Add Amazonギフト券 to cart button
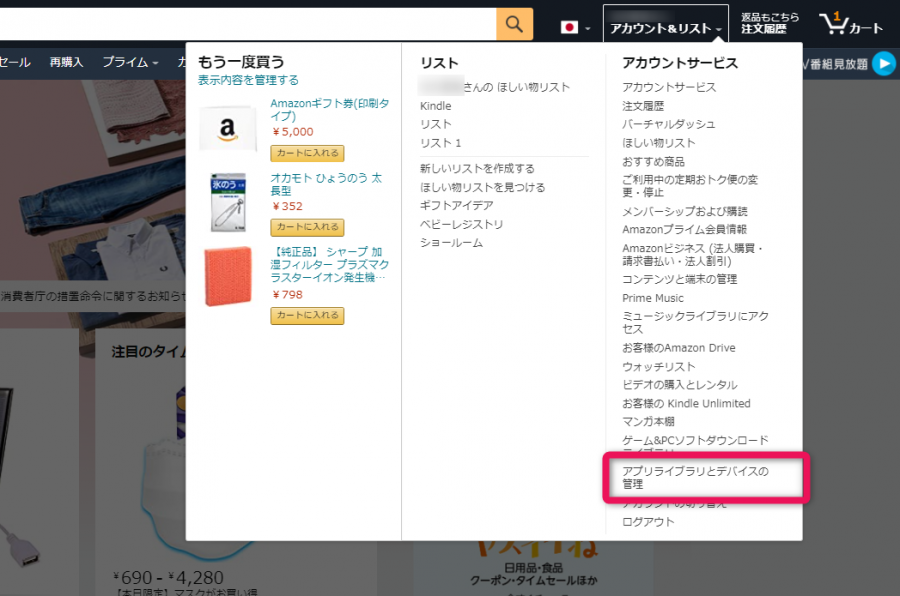 (307, 153)
